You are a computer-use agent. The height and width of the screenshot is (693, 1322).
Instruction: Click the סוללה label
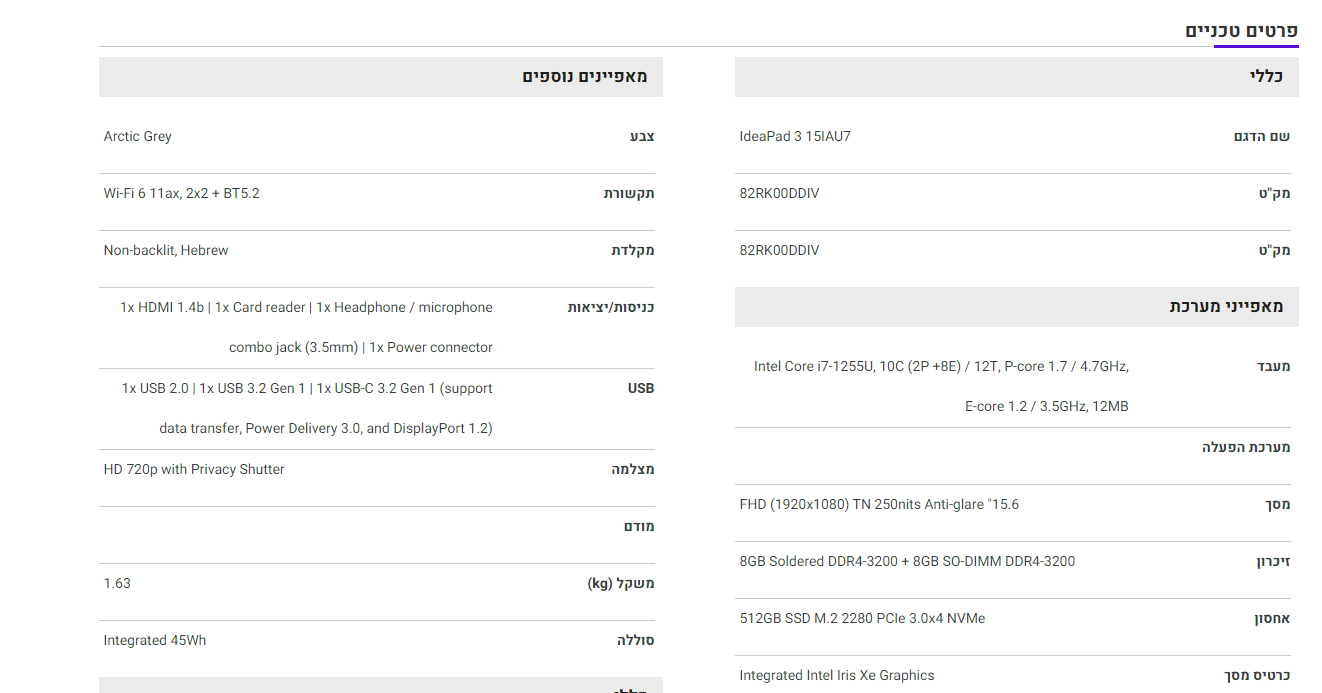point(635,640)
